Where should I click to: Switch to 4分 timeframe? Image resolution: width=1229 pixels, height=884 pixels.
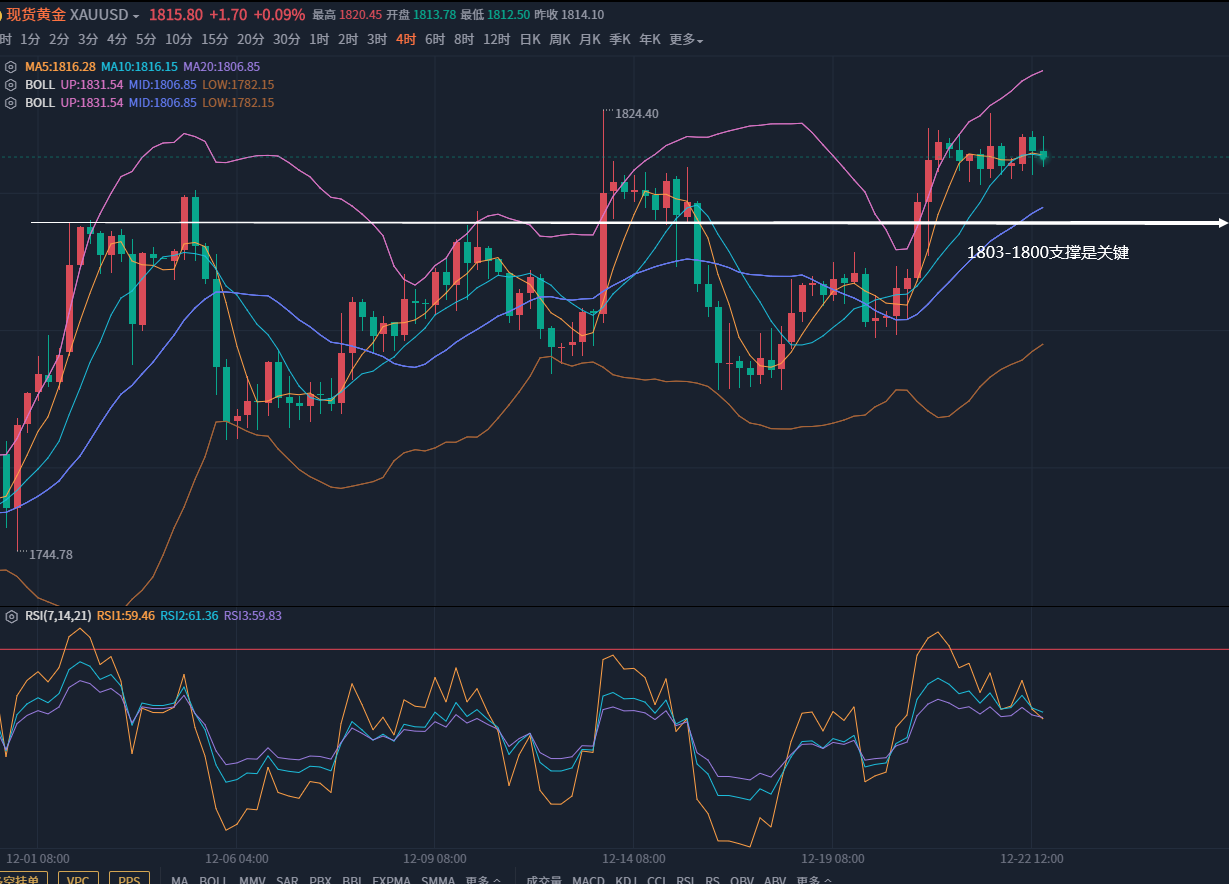[118, 40]
